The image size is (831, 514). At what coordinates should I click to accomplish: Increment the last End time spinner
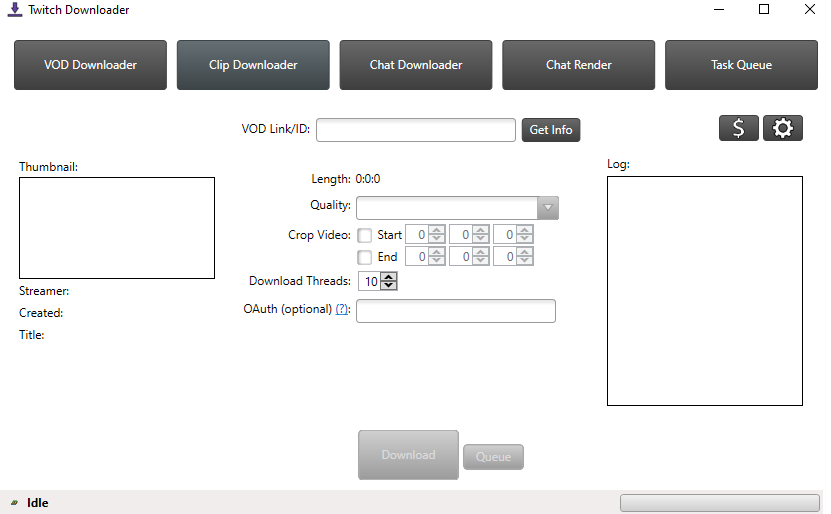[525, 252]
